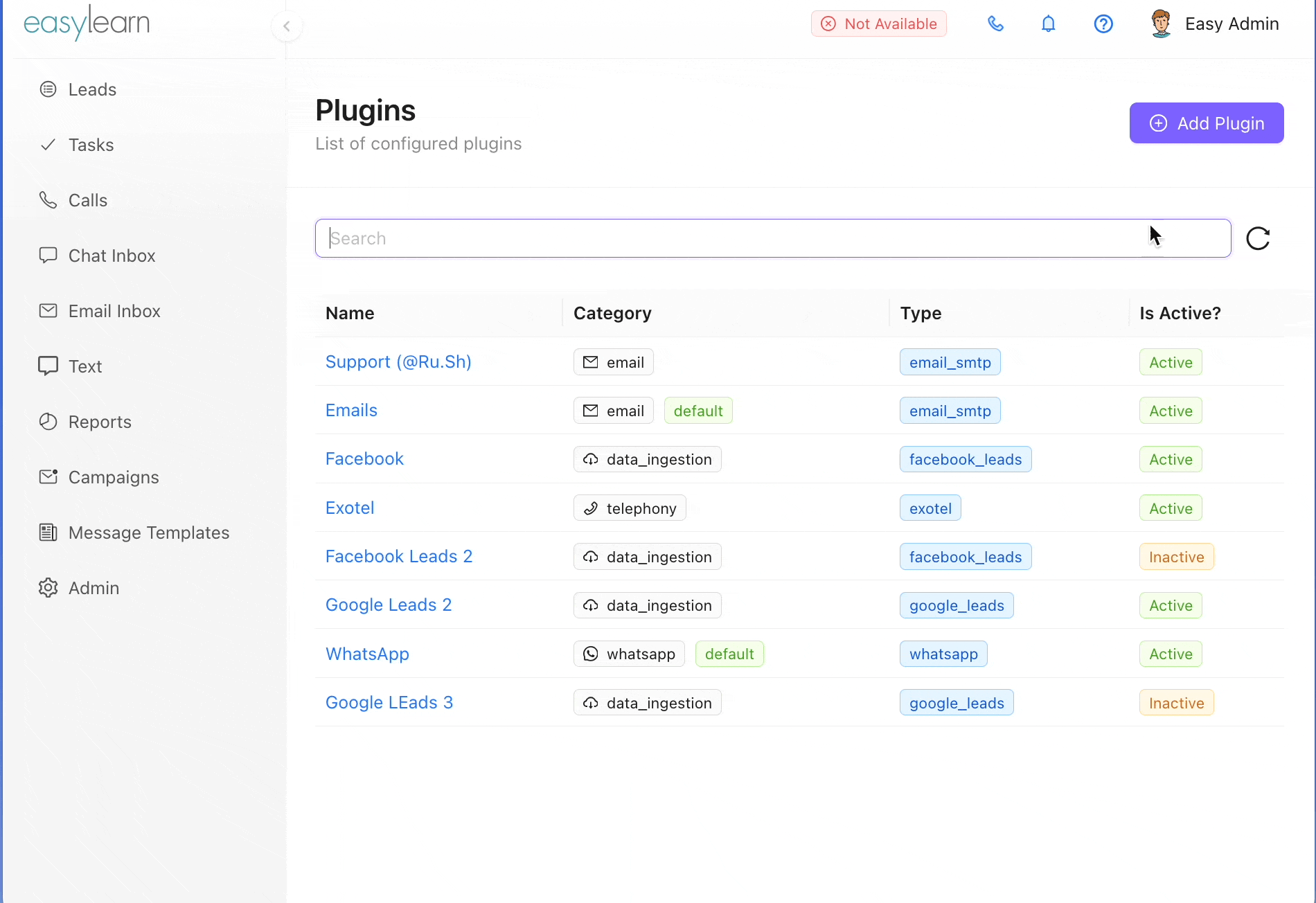Image resolution: width=1316 pixels, height=903 pixels.
Task: Collapse the sidebar with chevron arrow
Action: [x=286, y=26]
